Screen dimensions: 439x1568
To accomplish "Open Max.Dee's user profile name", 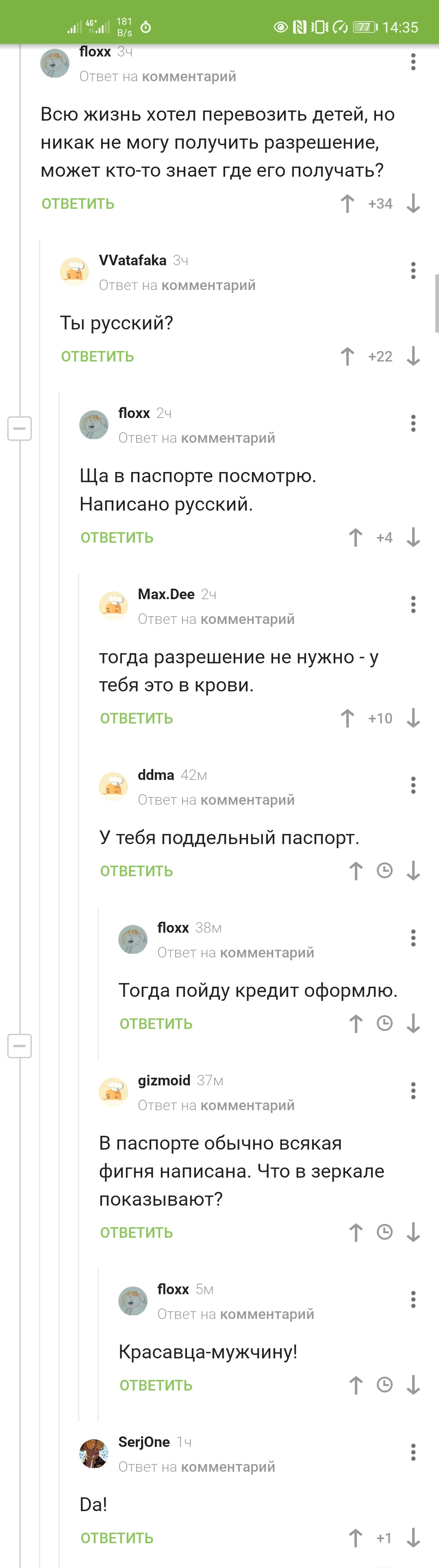I will (x=166, y=594).
